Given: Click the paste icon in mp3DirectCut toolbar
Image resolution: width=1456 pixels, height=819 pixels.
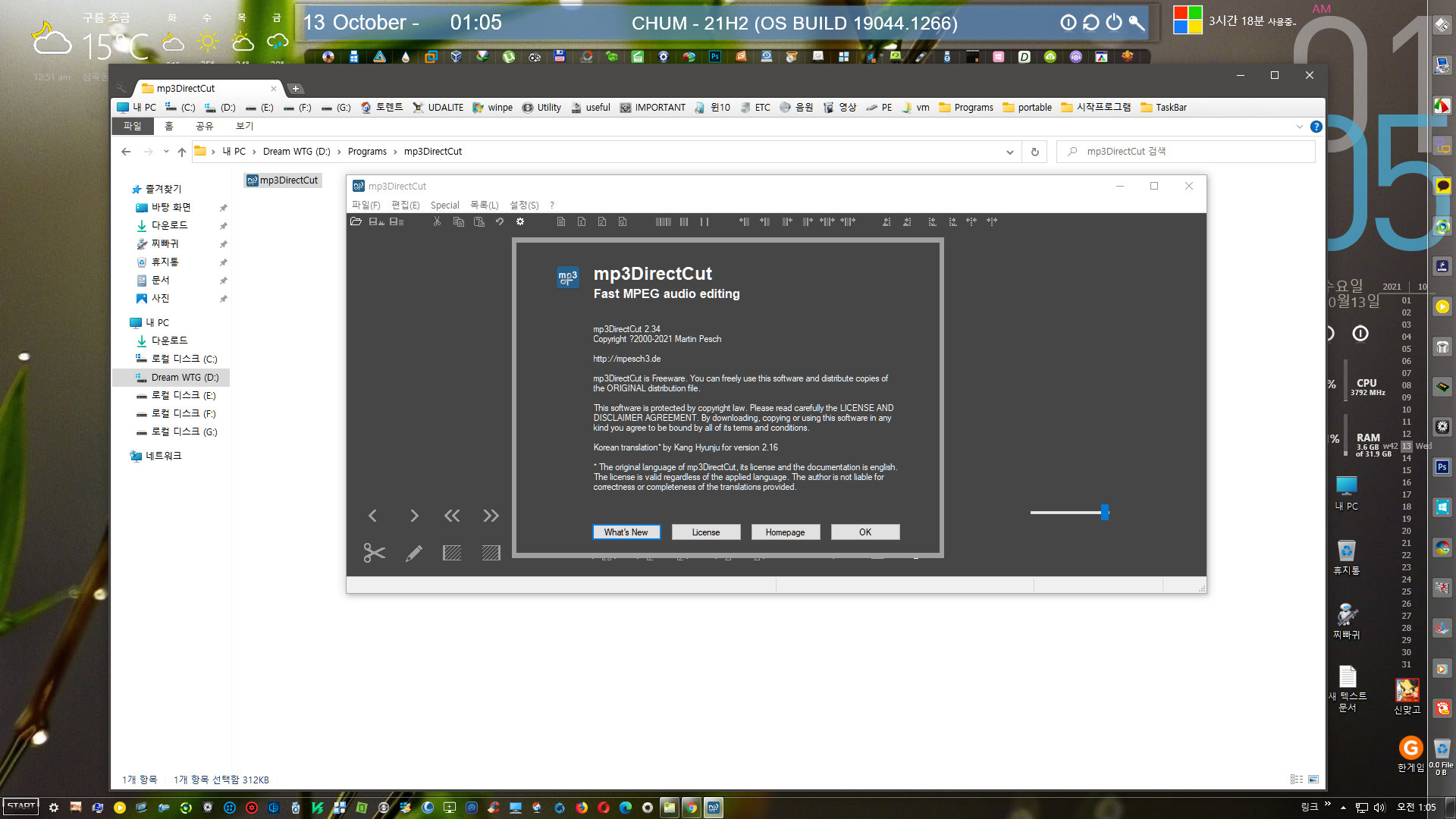Looking at the screenshot, I should [x=479, y=221].
